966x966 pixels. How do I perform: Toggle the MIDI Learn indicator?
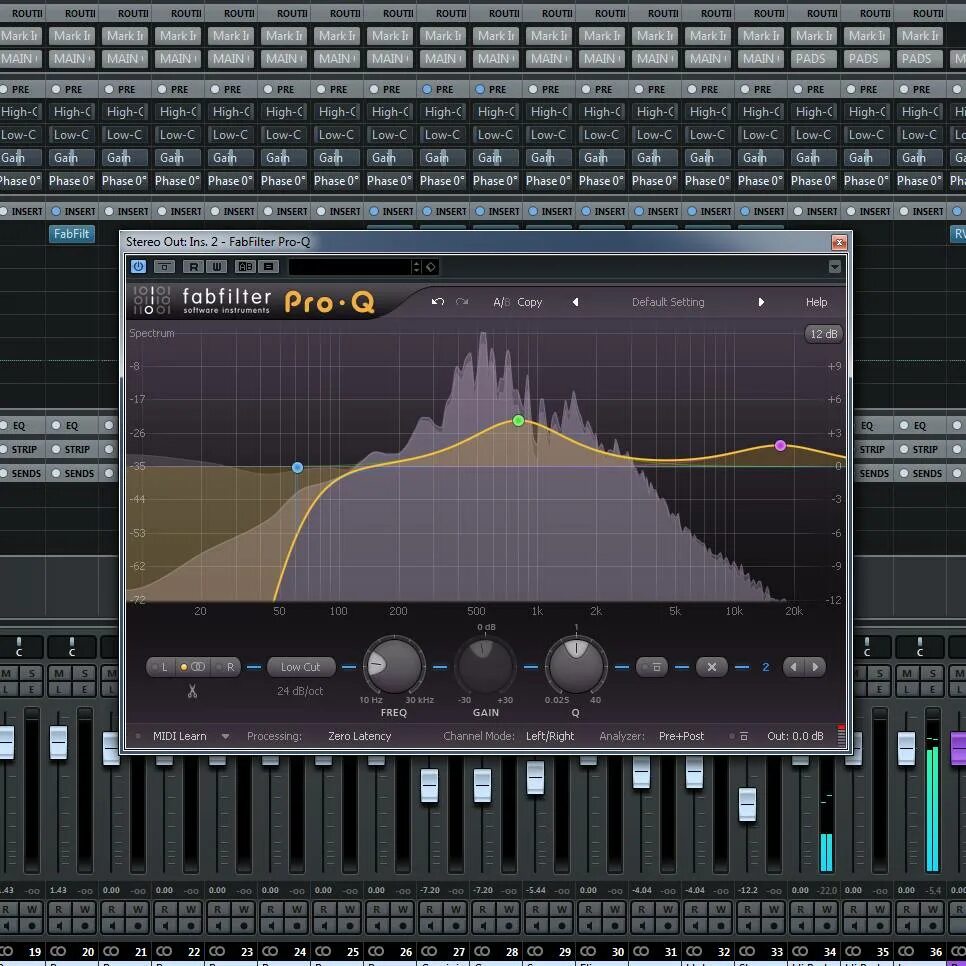pyautogui.click(x=138, y=736)
